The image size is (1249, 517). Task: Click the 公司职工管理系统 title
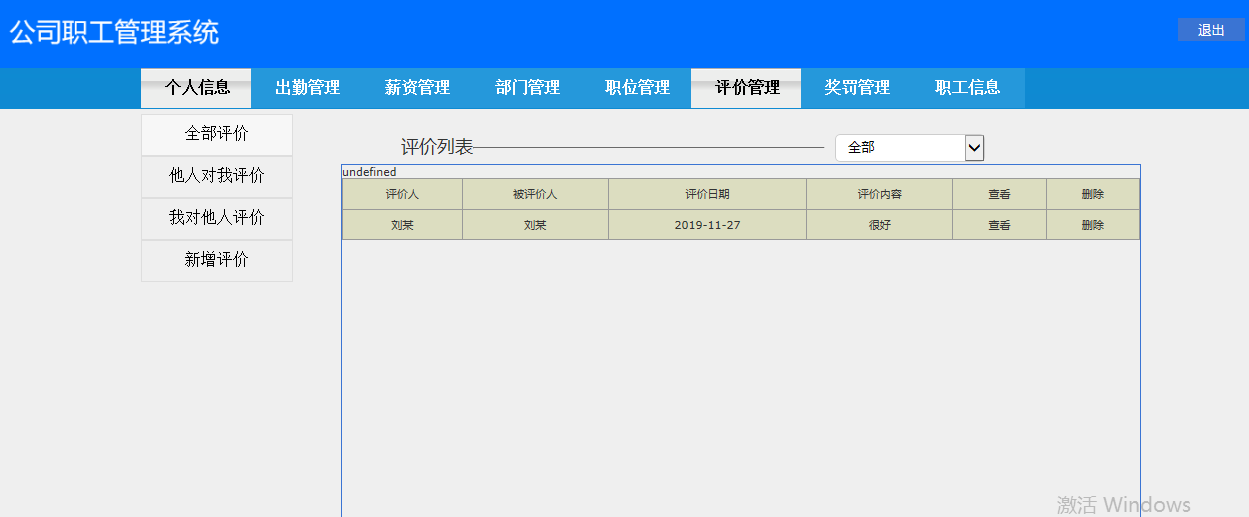pyautogui.click(x=114, y=33)
